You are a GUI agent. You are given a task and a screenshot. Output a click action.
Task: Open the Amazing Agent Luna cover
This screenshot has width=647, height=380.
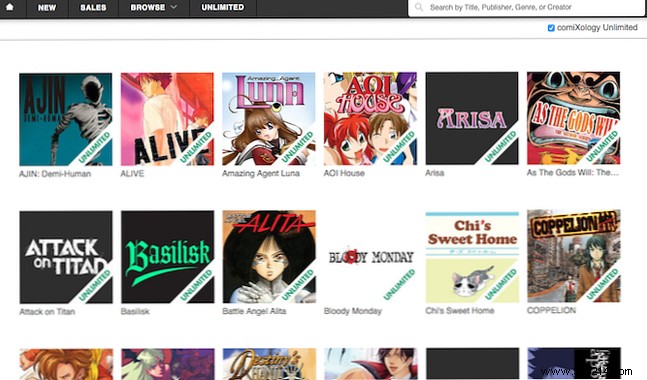tap(269, 119)
